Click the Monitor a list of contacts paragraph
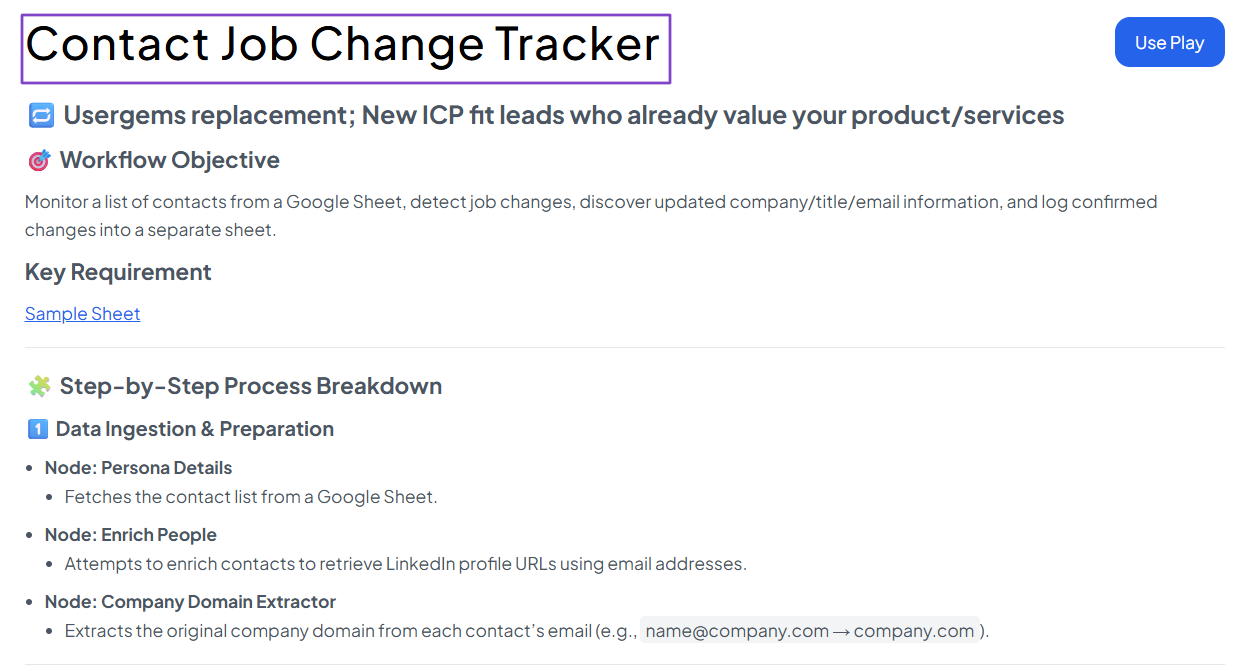The width and height of the screenshot is (1248, 669). click(591, 216)
